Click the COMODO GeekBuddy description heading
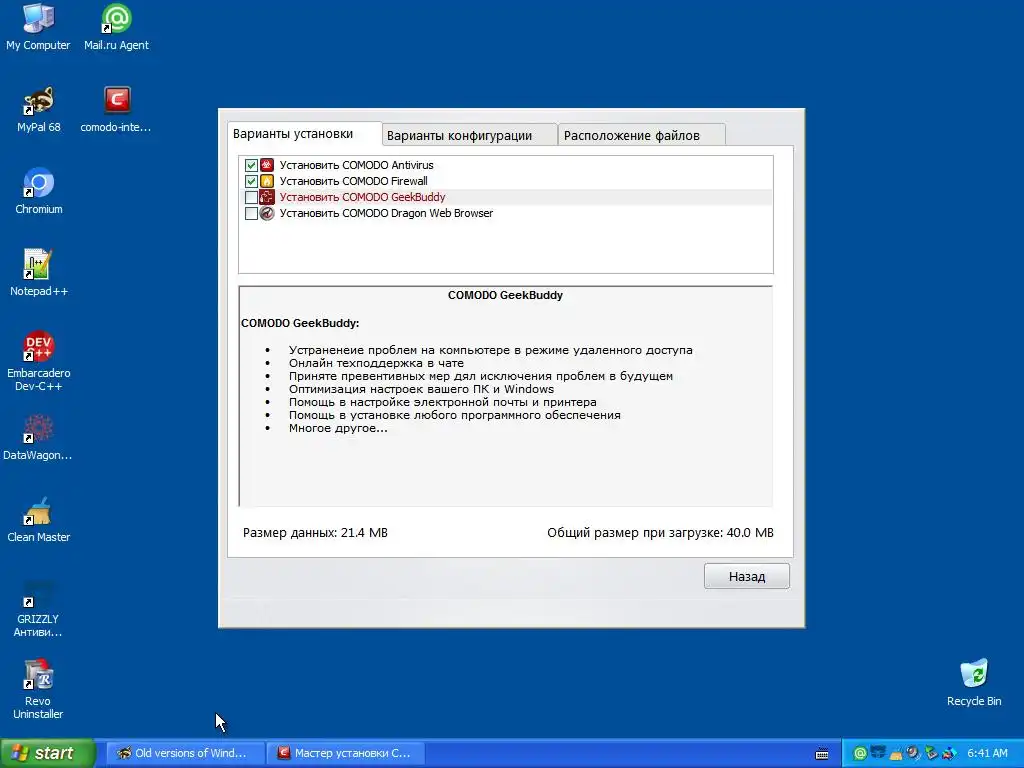This screenshot has width=1024, height=768. (505, 295)
